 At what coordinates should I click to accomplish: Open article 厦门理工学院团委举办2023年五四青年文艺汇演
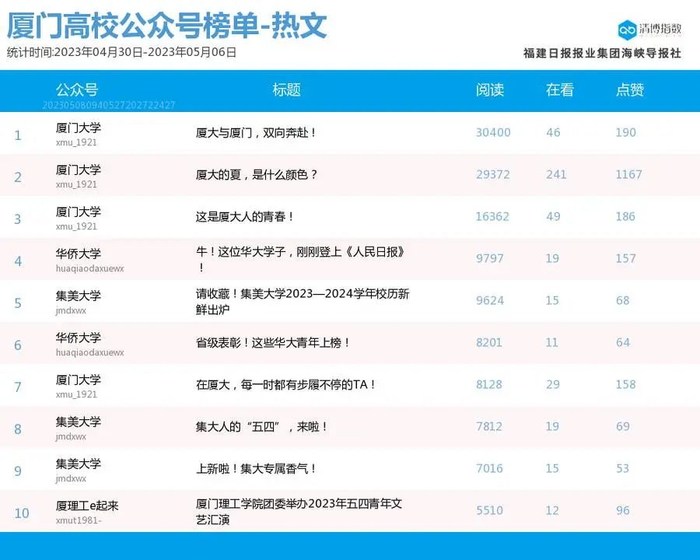[299, 511]
